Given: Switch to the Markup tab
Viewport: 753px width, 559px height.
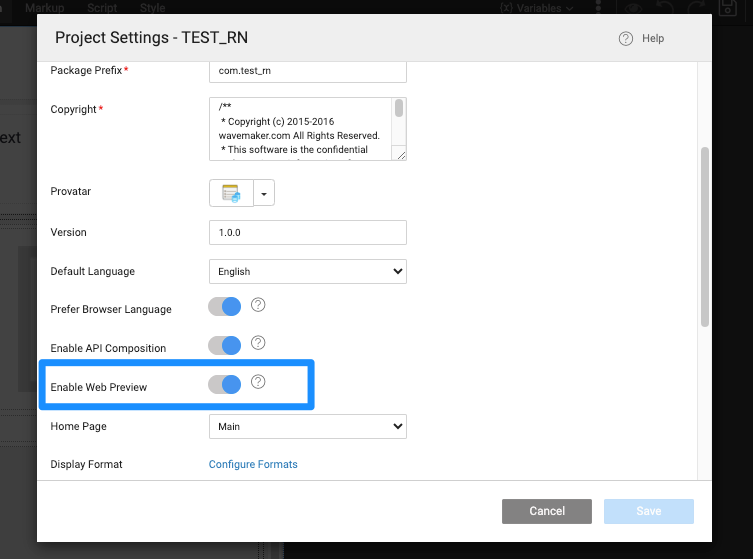Looking at the screenshot, I should pyautogui.click(x=44, y=7).
